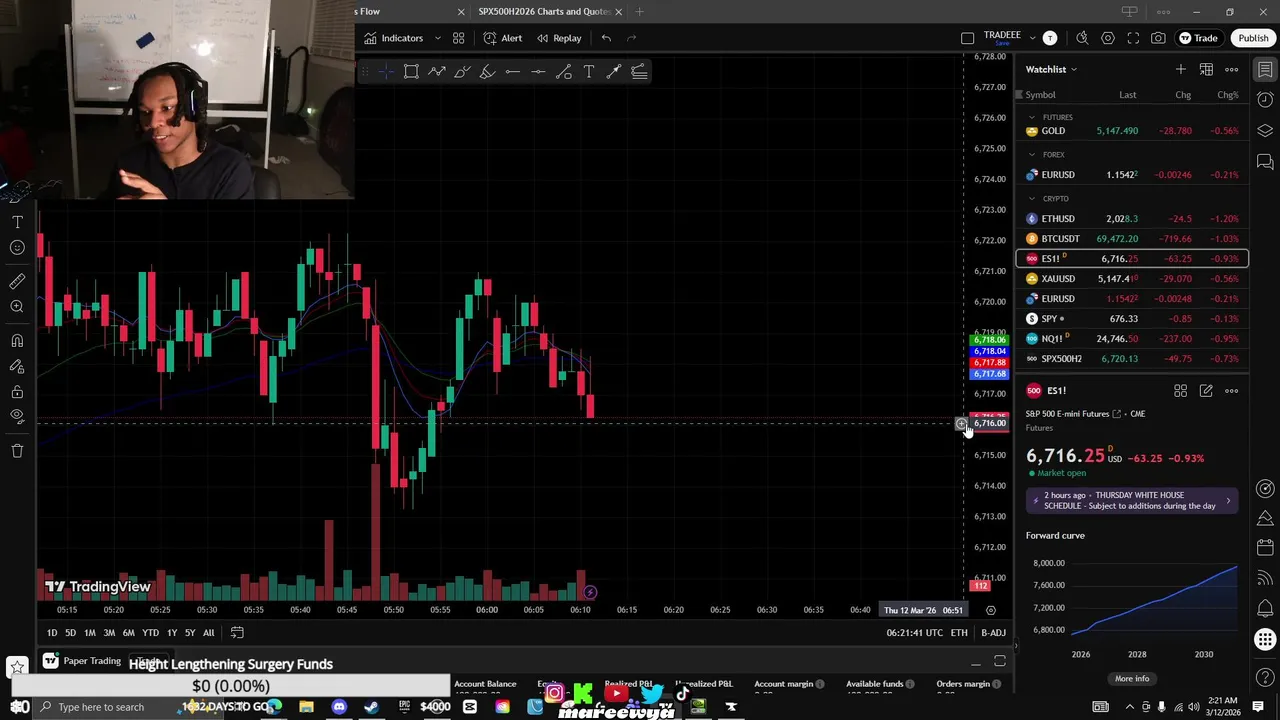1280x720 pixels.
Task: Open watchlist advanced view table icon
Action: coord(1206,69)
